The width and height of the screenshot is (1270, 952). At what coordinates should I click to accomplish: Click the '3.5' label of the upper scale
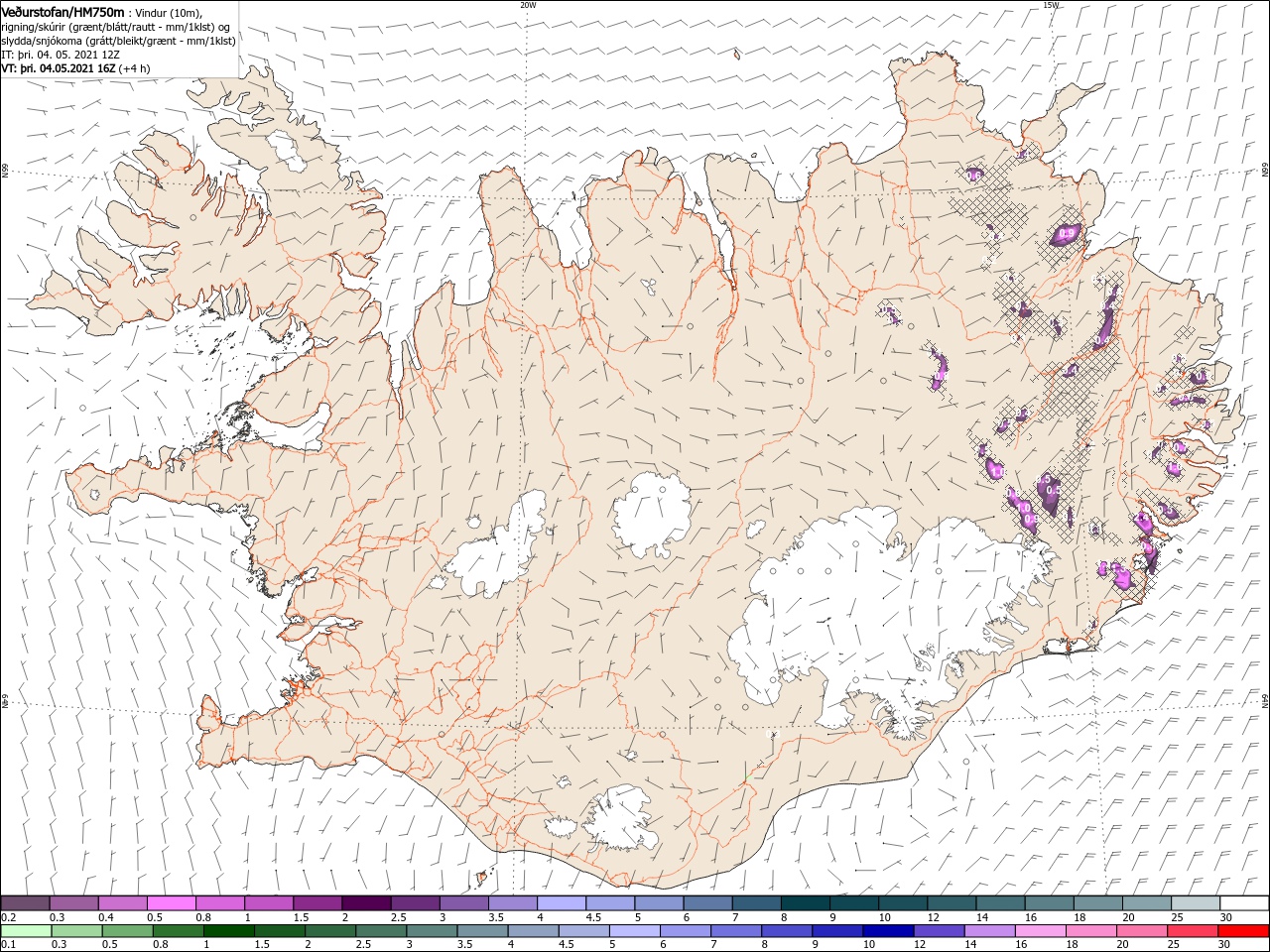click(496, 917)
